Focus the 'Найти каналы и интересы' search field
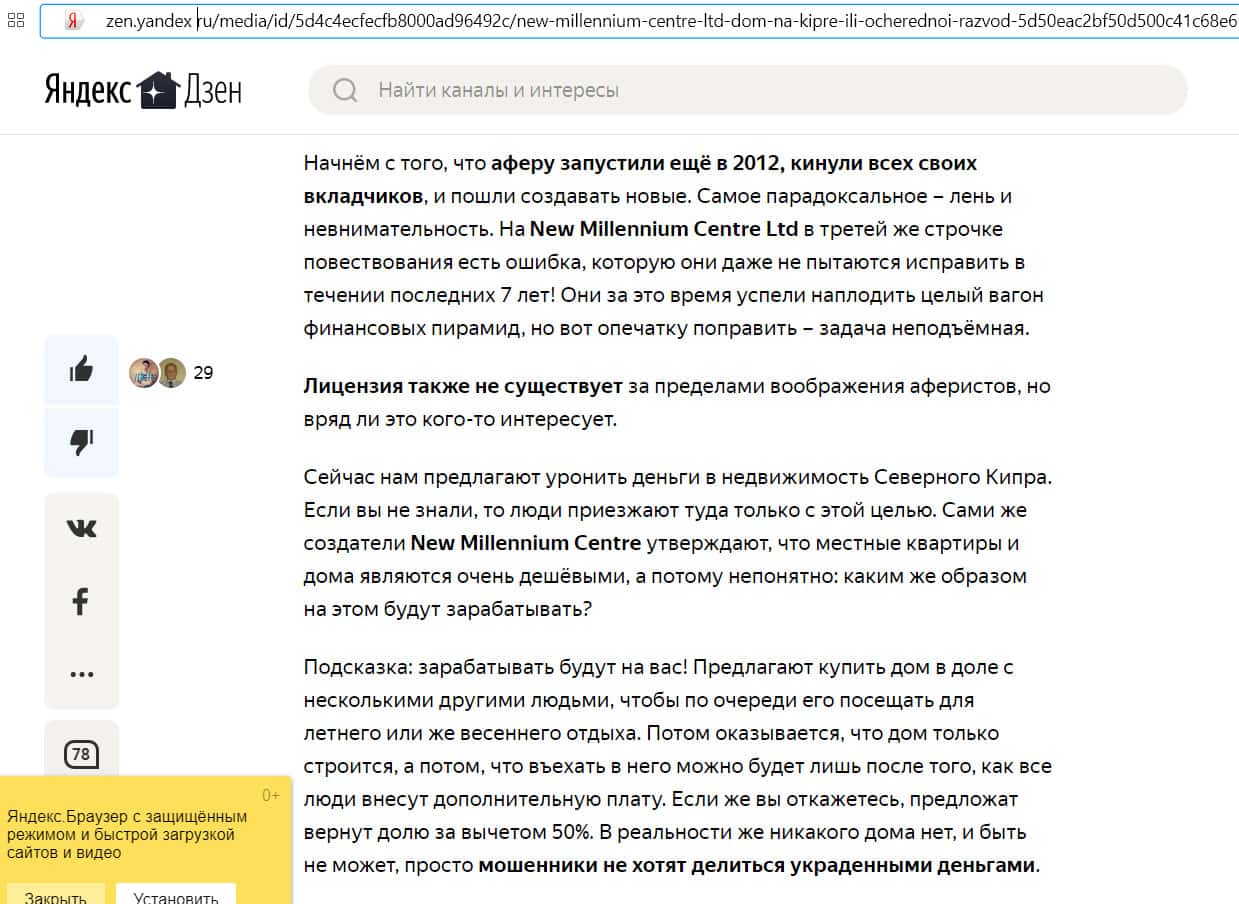Viewport: 1239px width, 904px height. coord(747,90)
